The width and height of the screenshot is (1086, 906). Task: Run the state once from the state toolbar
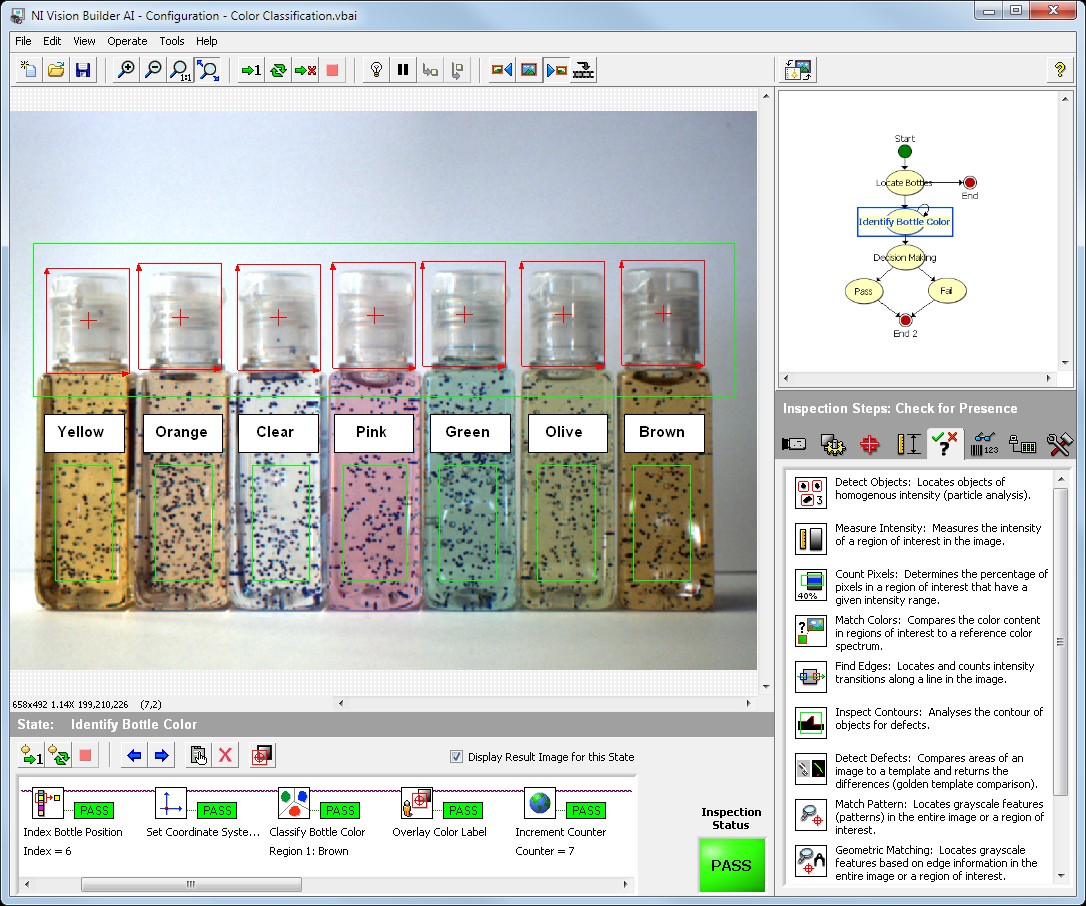coord(32,755)
